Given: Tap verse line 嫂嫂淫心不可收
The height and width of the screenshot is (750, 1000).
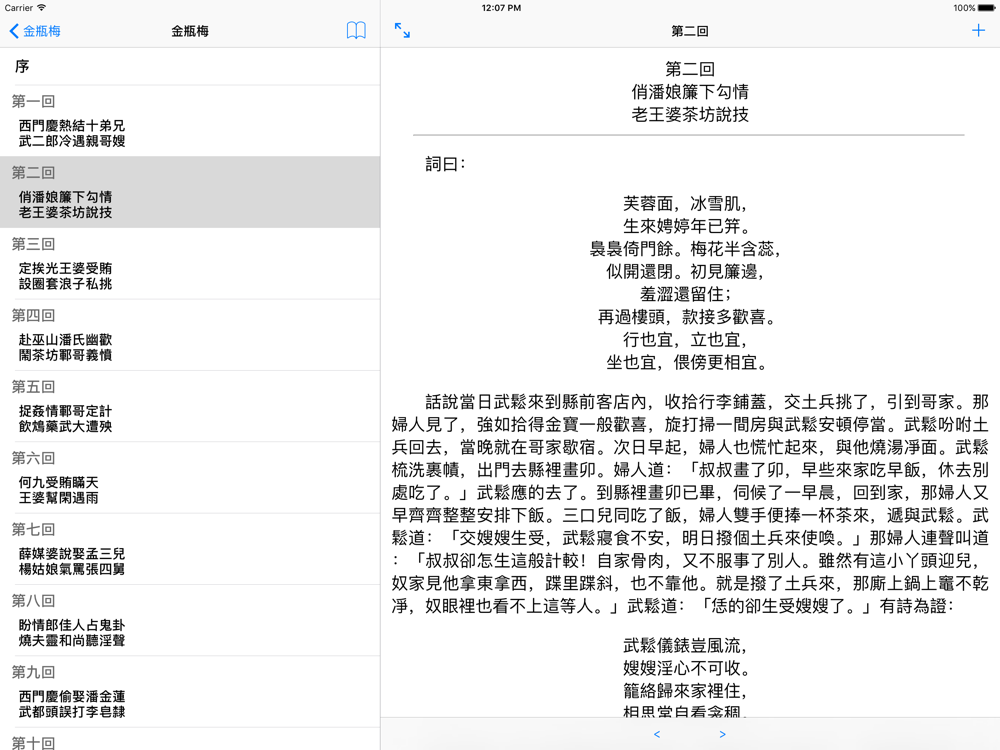Looking at the screenshot, I should [687, 668].
